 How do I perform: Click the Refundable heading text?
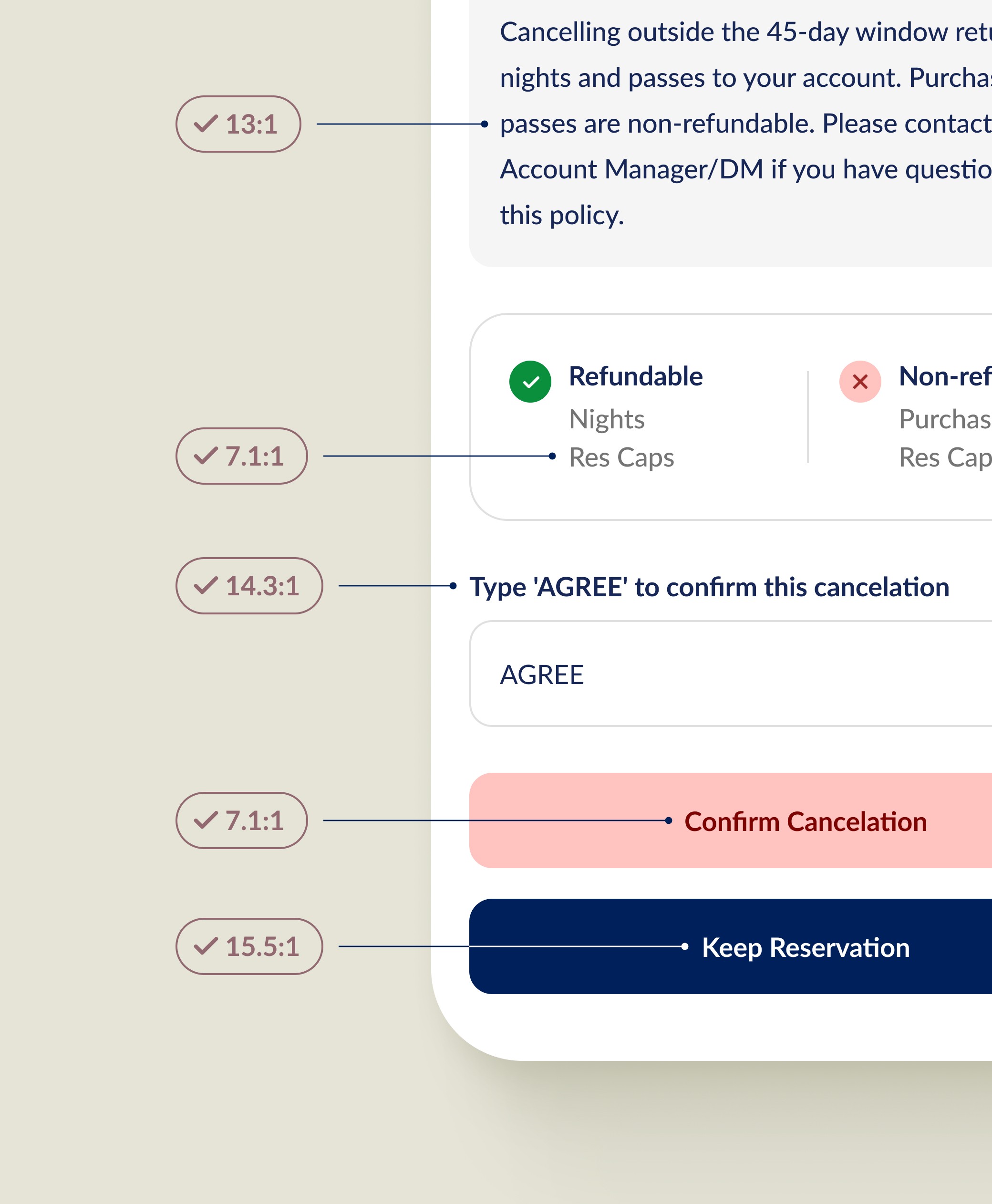[x=635, y=376]
